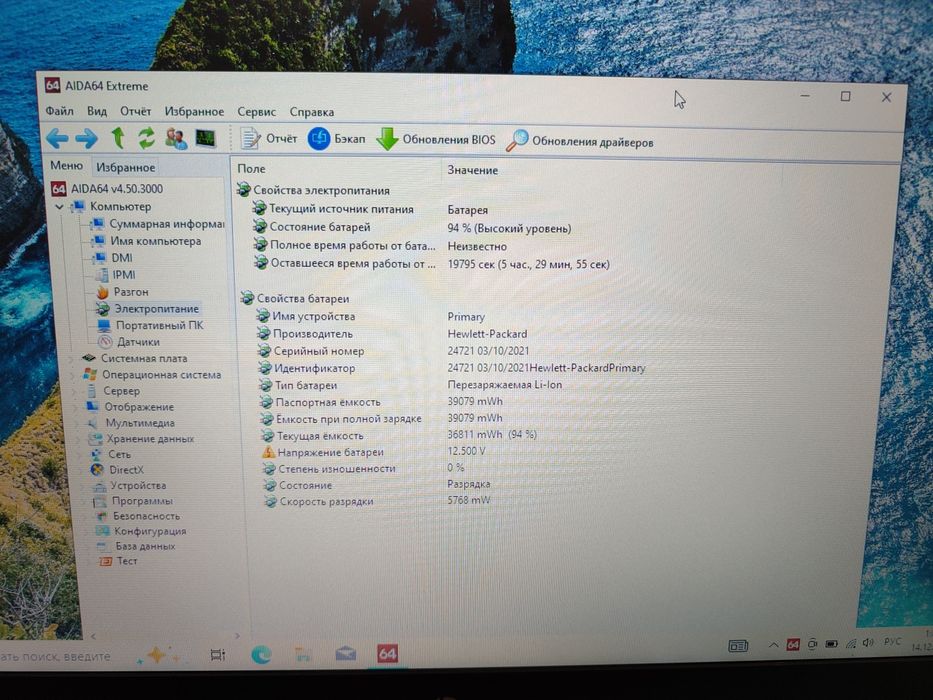The height and width of the screenshot is (700, 933).
Task: Select AIDA64 v4.50.3000 root item
Action: (107, 189)
